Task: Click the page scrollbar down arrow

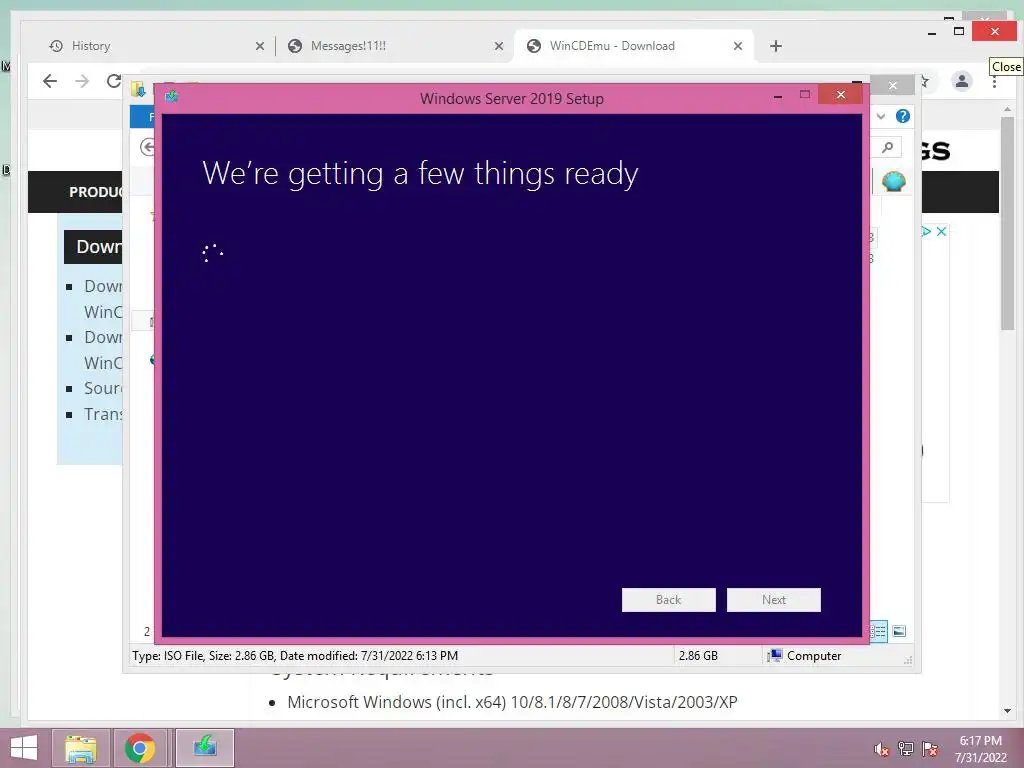Action: pyautogui.click(x=1008, y=711)
